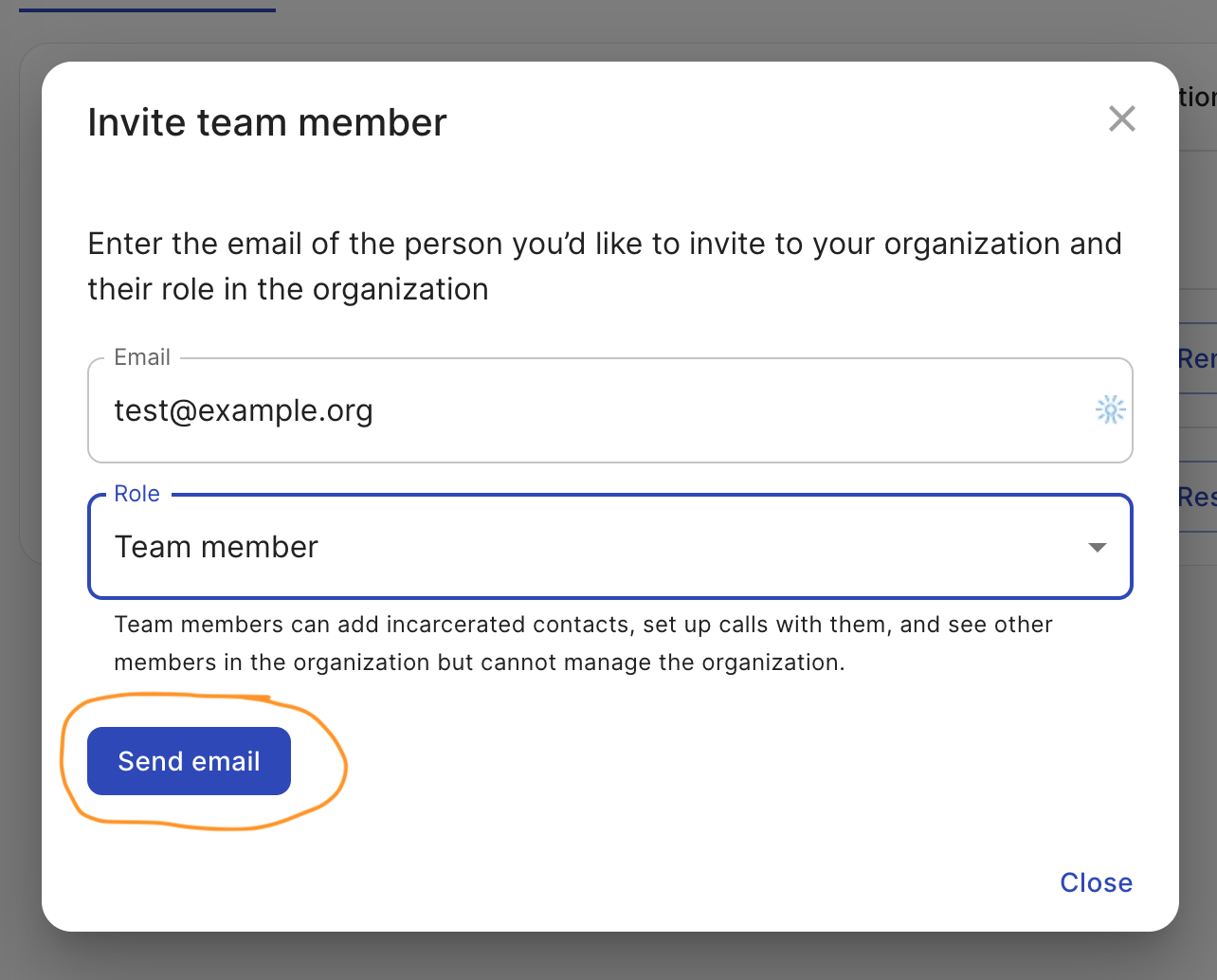
Task: Click the Invite team member heading
Action: [x=266, y=123]
